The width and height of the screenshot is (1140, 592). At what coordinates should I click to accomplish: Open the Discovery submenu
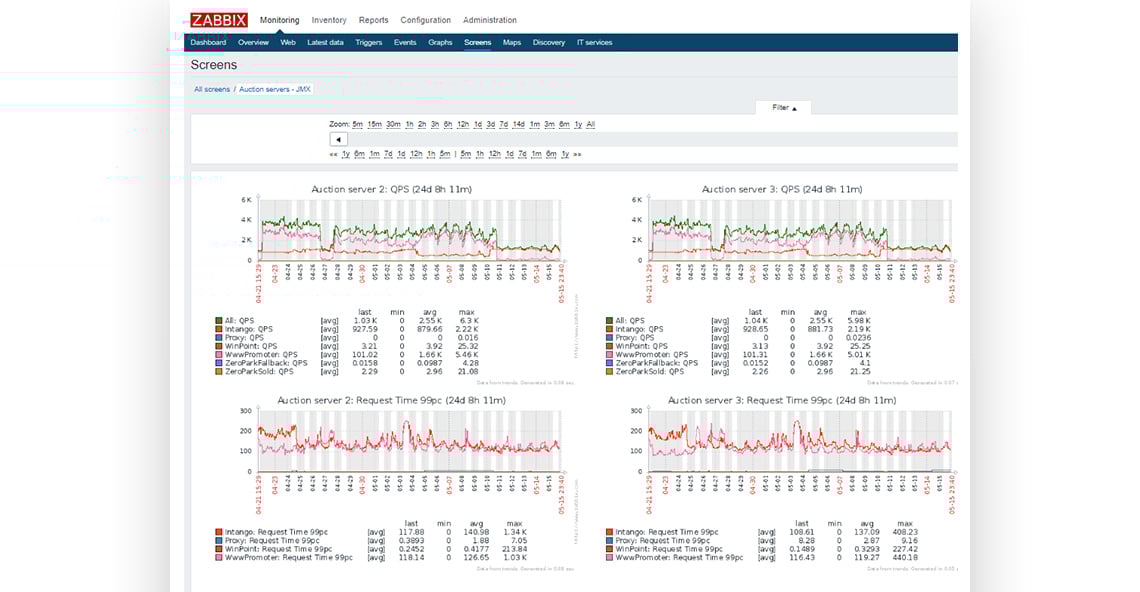[x=548, y=42]
